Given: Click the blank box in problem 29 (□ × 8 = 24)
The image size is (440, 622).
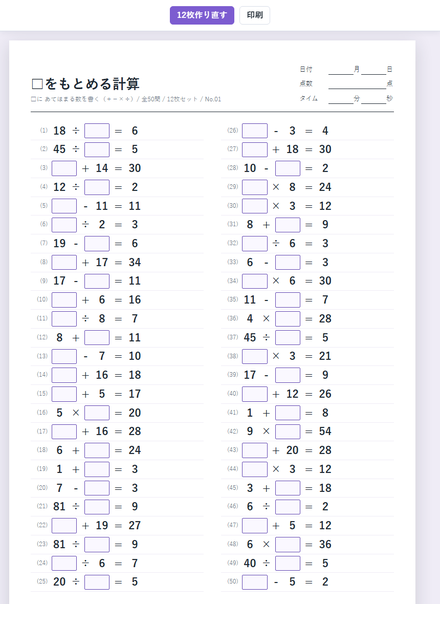Looking at the screenshot, I should [x=255, y=187].
